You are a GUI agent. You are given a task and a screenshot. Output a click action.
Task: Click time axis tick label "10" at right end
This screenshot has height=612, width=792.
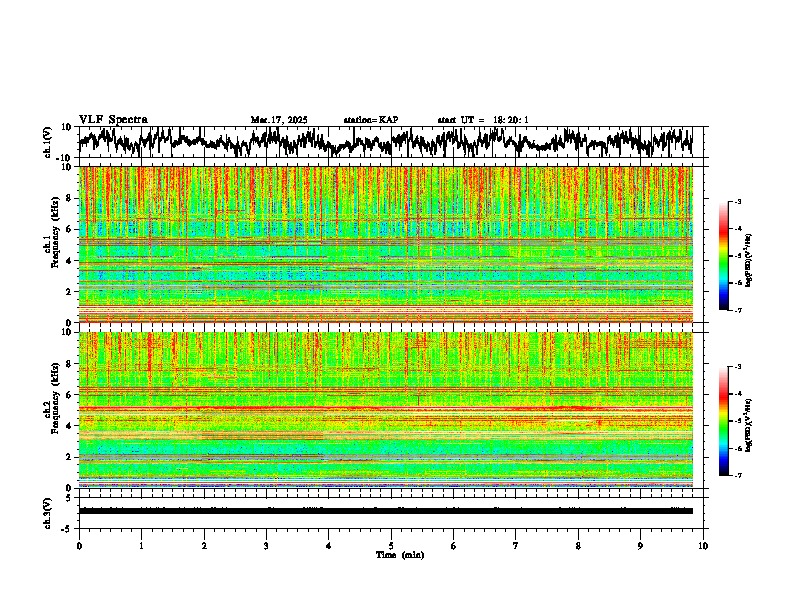pyautogui.click(x=703, y=546)
